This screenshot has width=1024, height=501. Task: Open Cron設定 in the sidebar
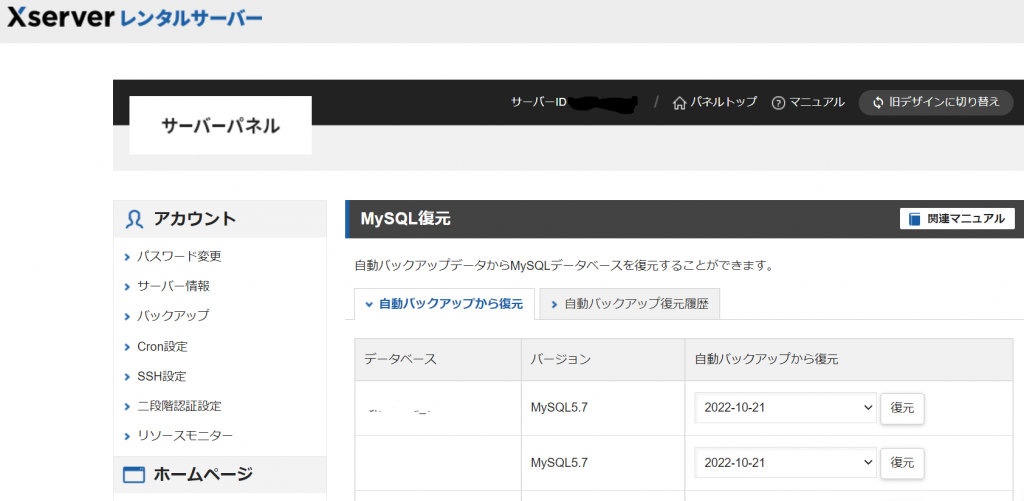[163, 347]
